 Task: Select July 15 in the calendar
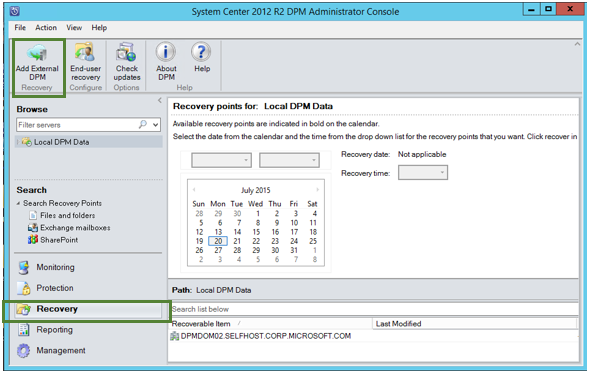pyautogui.click(x=256, y=232)
